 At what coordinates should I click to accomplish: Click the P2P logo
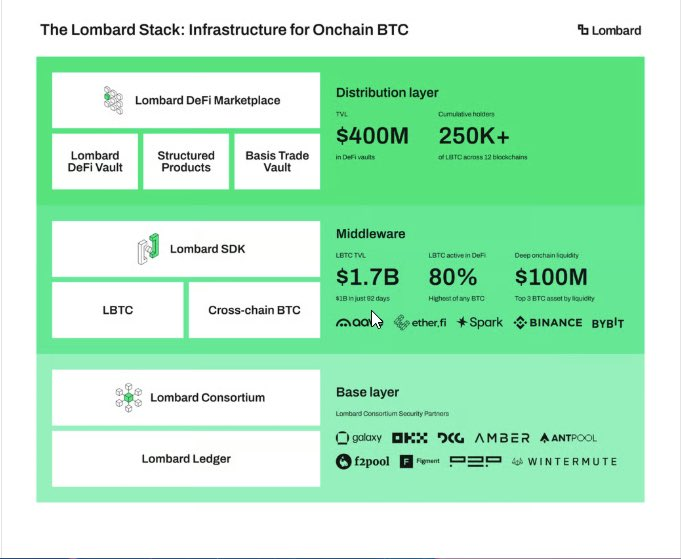(x=476, y=461)
